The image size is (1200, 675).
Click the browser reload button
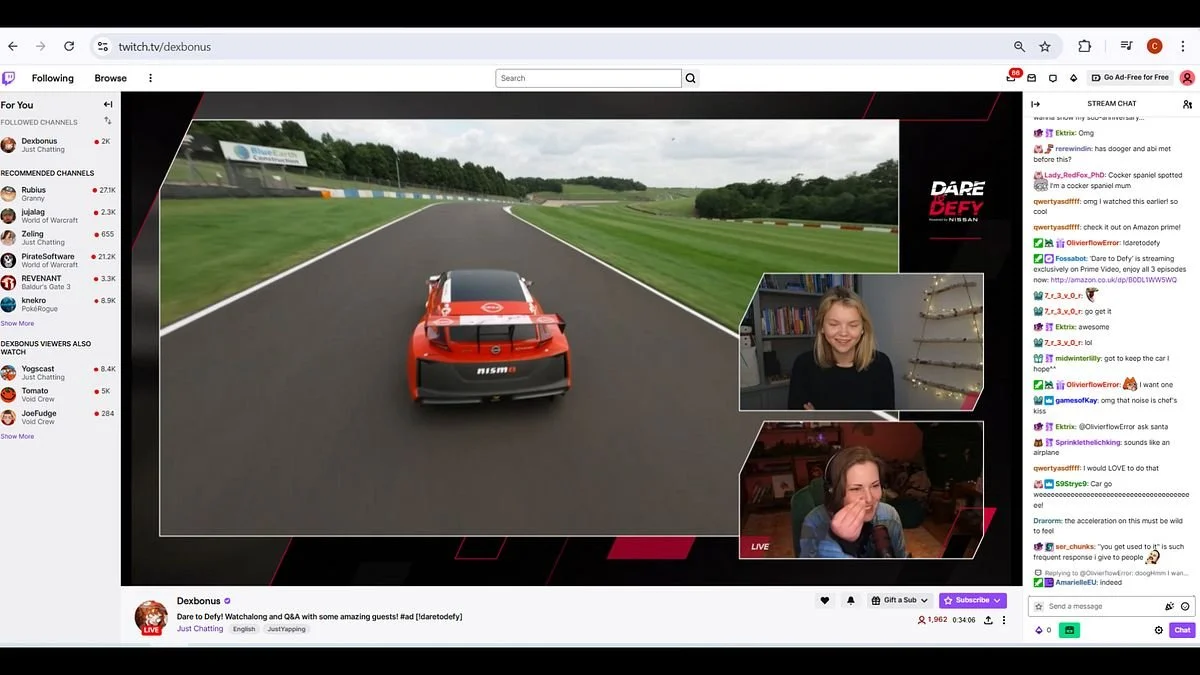click(69, 46)
